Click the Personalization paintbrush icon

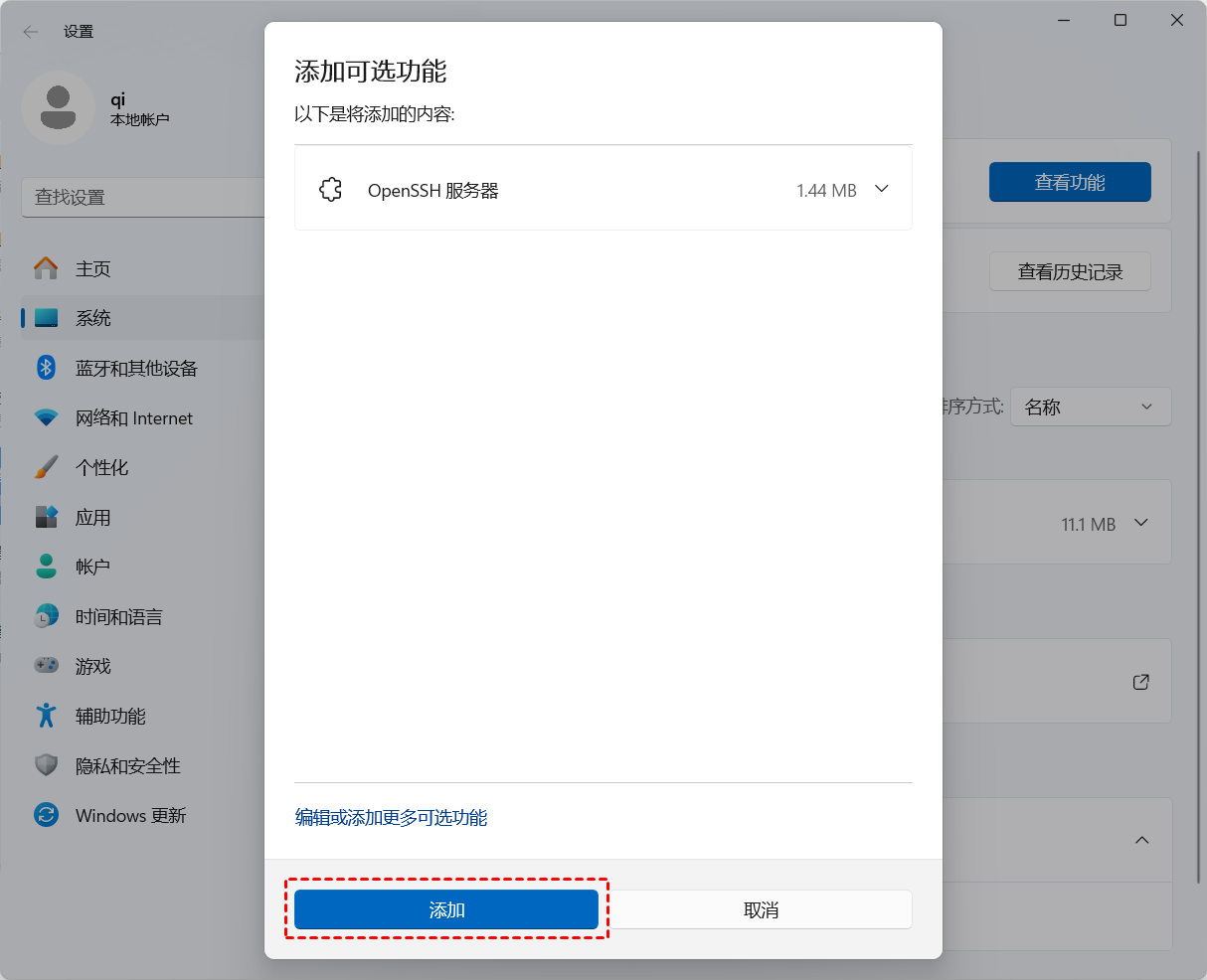pyautogui.click(x=46, y=467)
